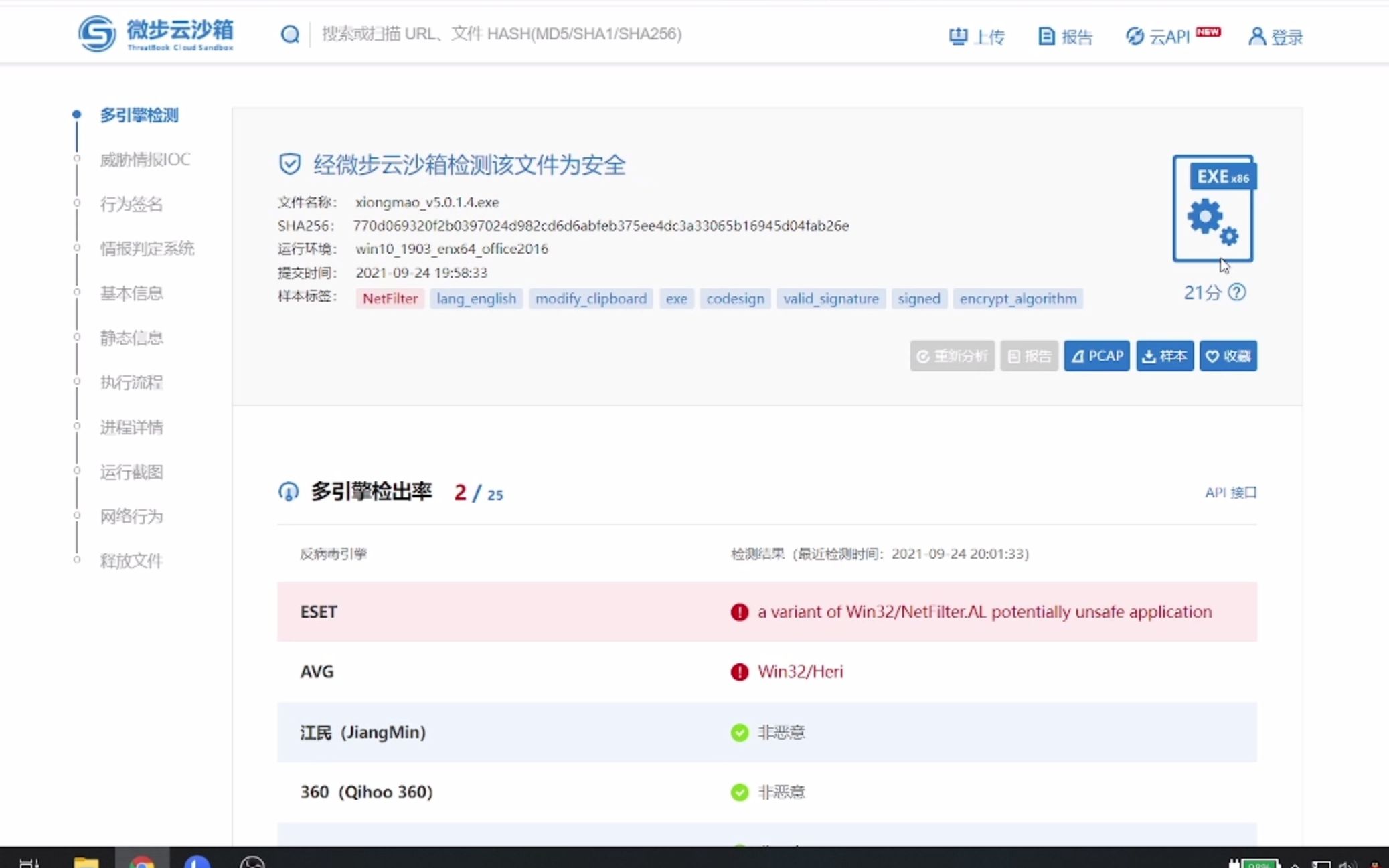Click the ThreatBook Cloud Sandbox logo
The width and height of the screenshot is (1389, 868).
156,33
